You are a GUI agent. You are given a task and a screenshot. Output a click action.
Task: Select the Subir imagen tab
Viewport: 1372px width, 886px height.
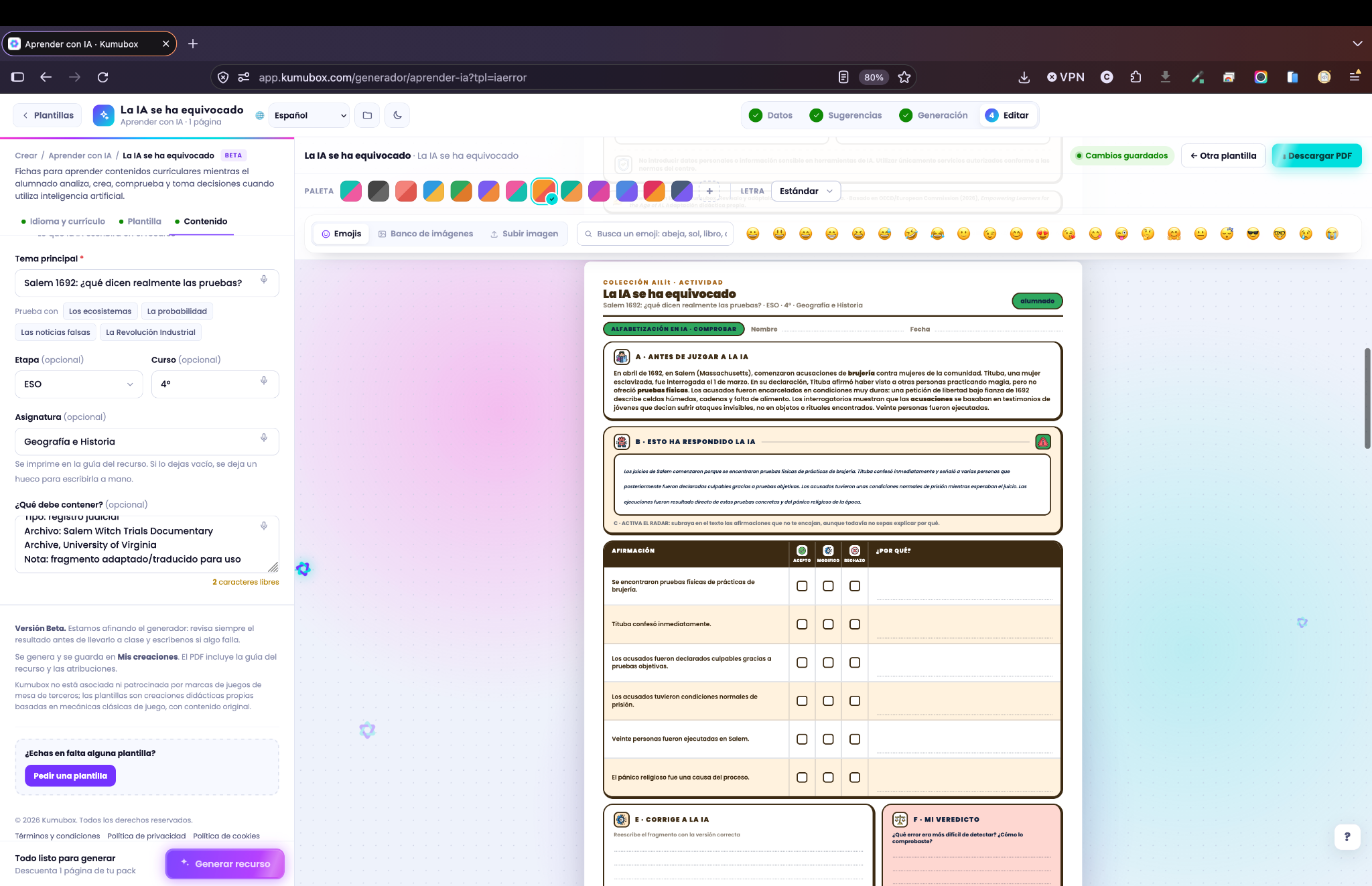pyautogui.click(x=525, y=234)
